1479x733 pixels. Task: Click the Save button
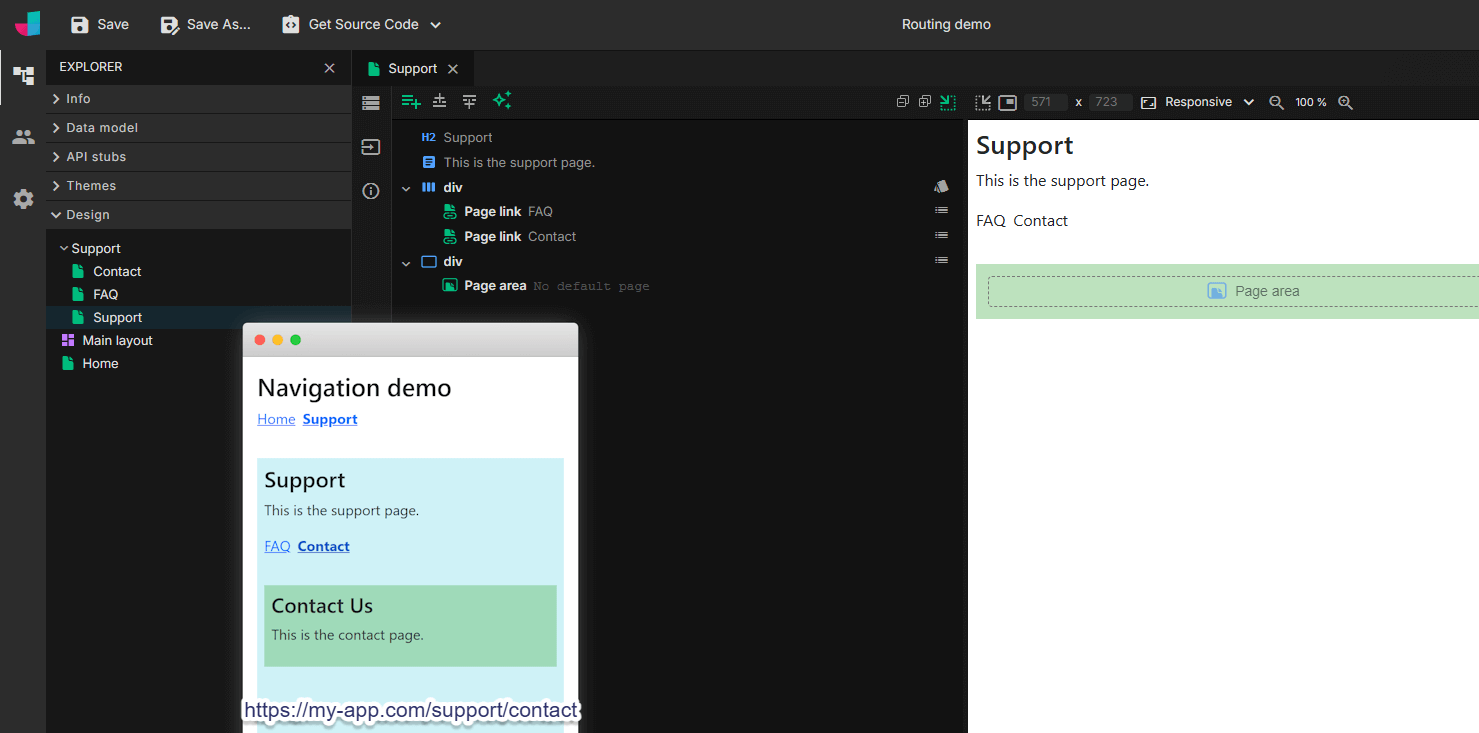(x=100, y=24)
